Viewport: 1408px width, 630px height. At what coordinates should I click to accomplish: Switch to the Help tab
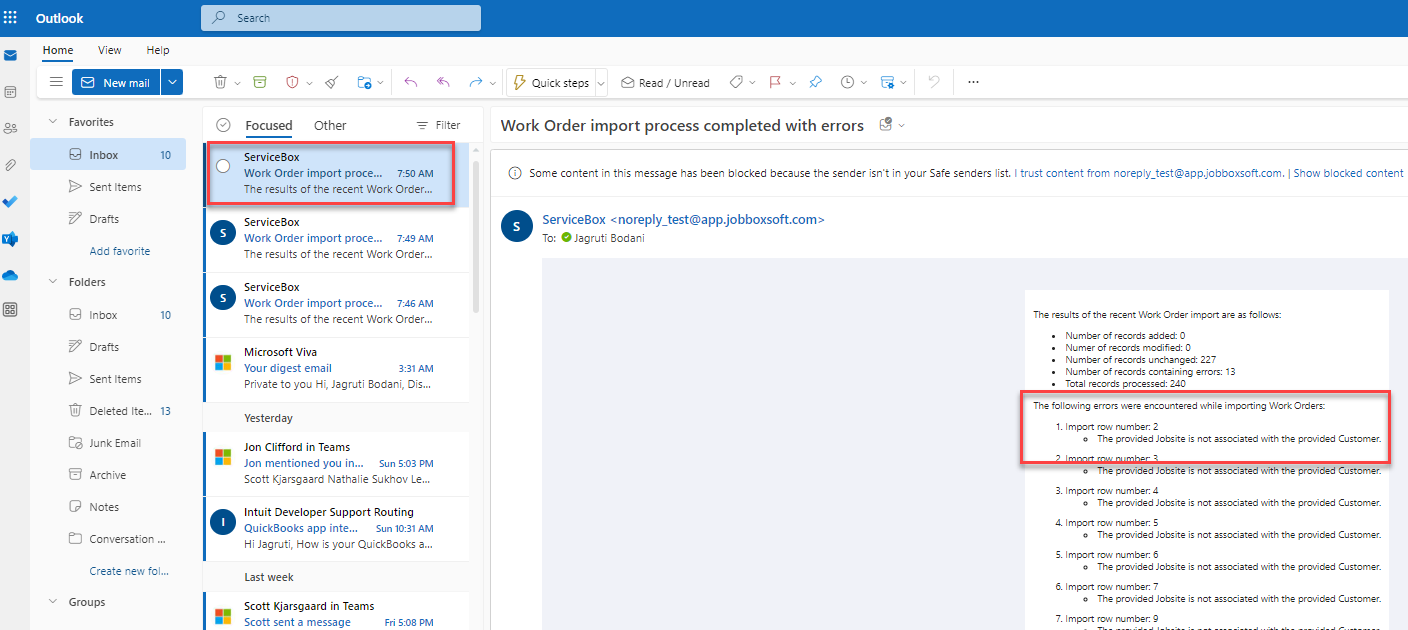(x=158, y=50)
